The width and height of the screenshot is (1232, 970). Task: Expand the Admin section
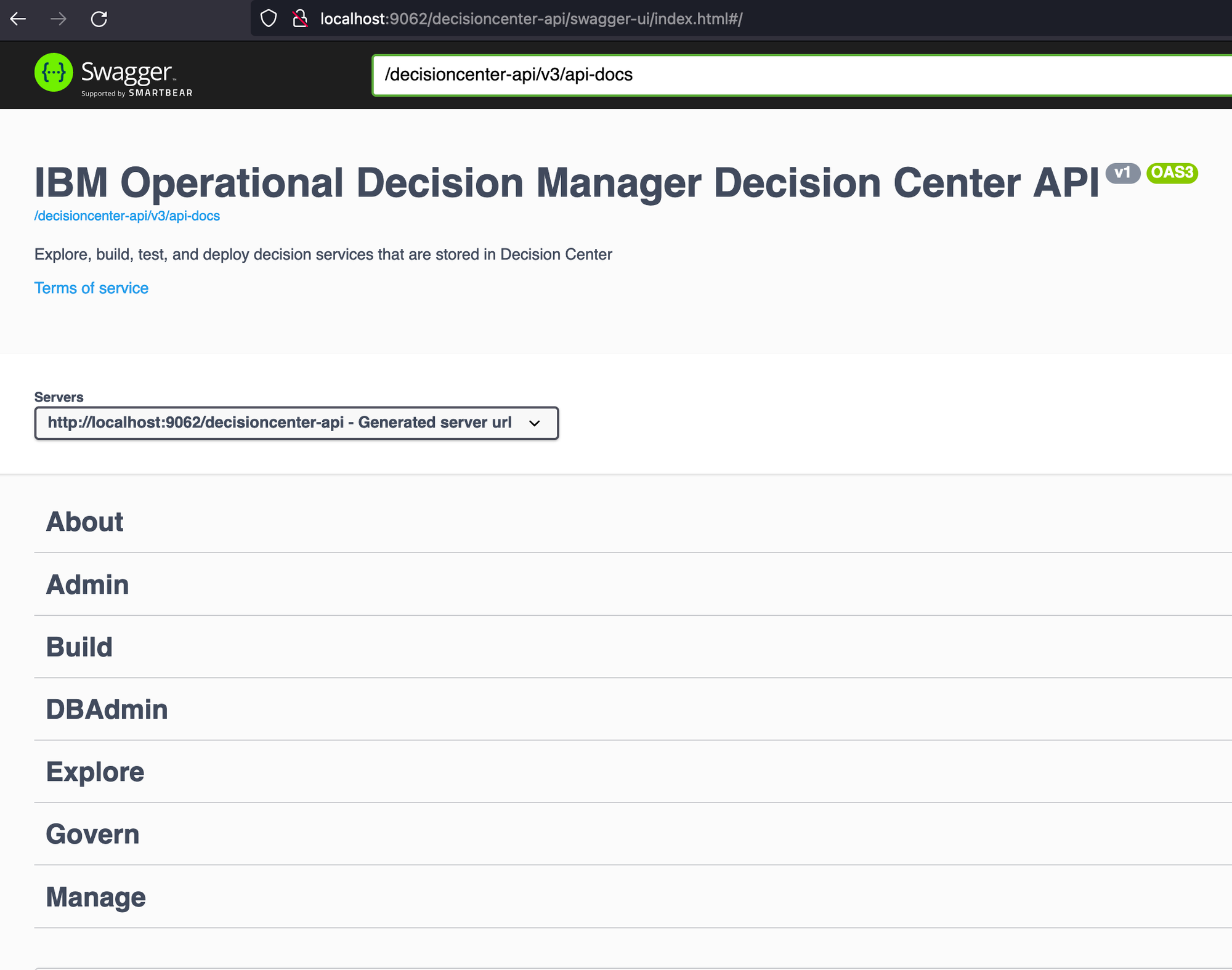tap(87, 584)
